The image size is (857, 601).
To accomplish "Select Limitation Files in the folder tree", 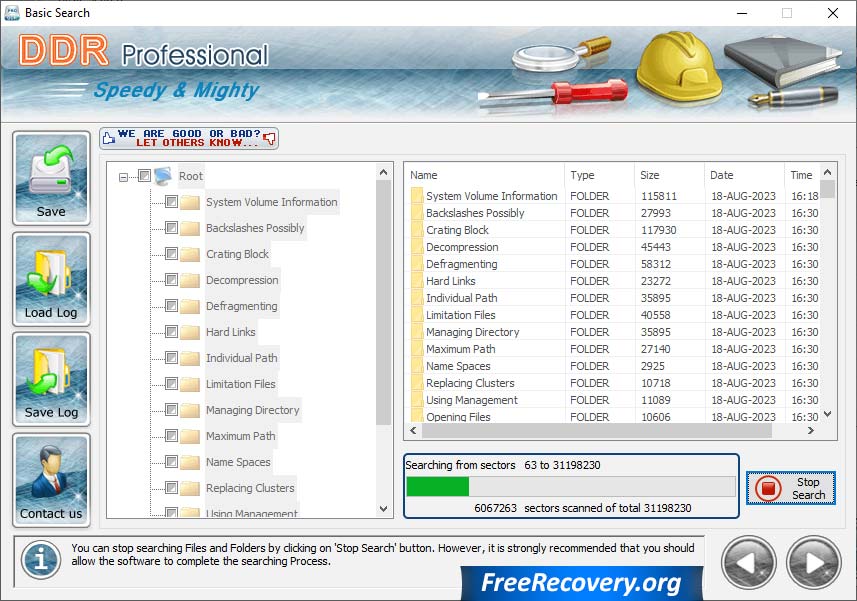I will [240, 384].
